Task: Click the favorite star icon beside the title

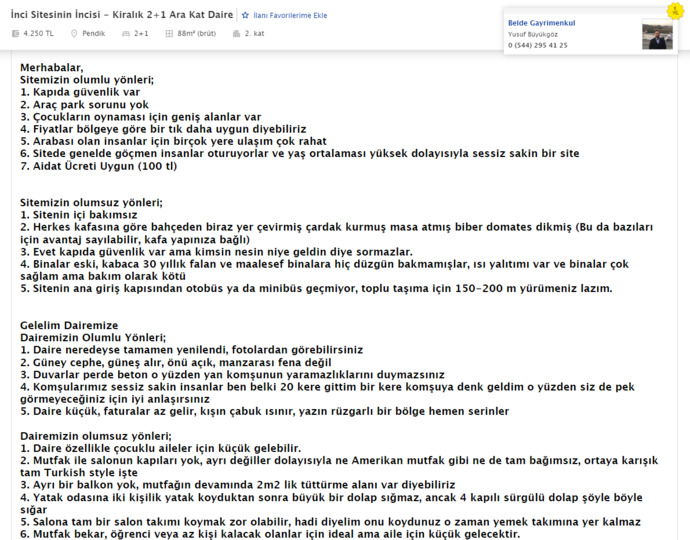Action: click(245, 15)
